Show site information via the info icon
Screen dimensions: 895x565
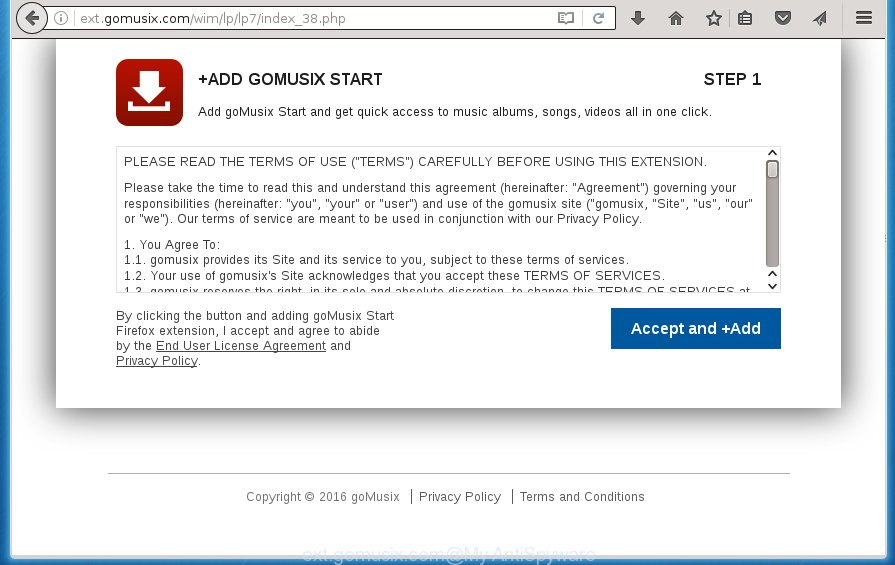pyautogui.click(x=61, y=18)
